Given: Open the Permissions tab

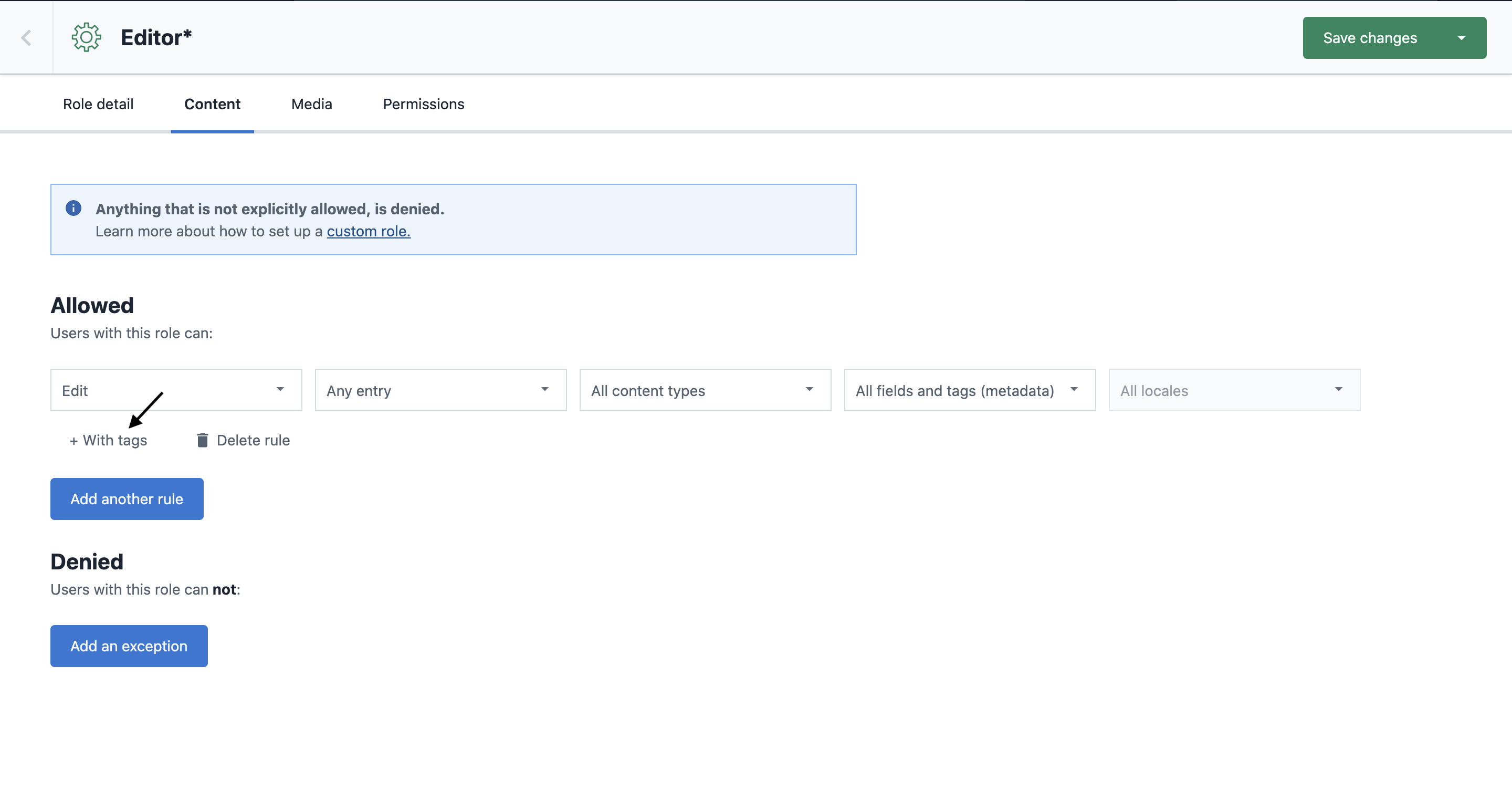Looking at the screenshot, I should tap(423, 104).
